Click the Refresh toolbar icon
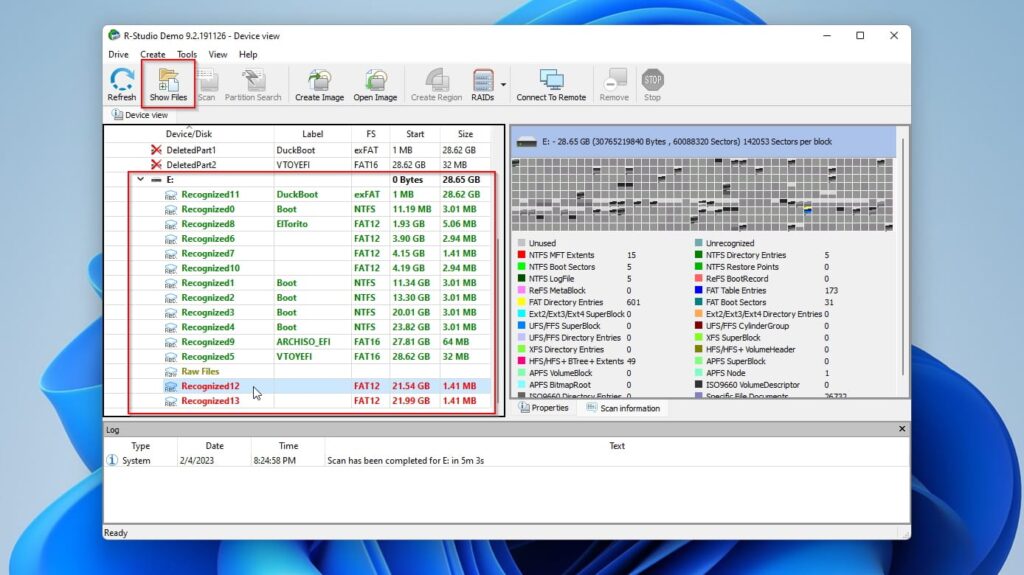 point(121,84)
